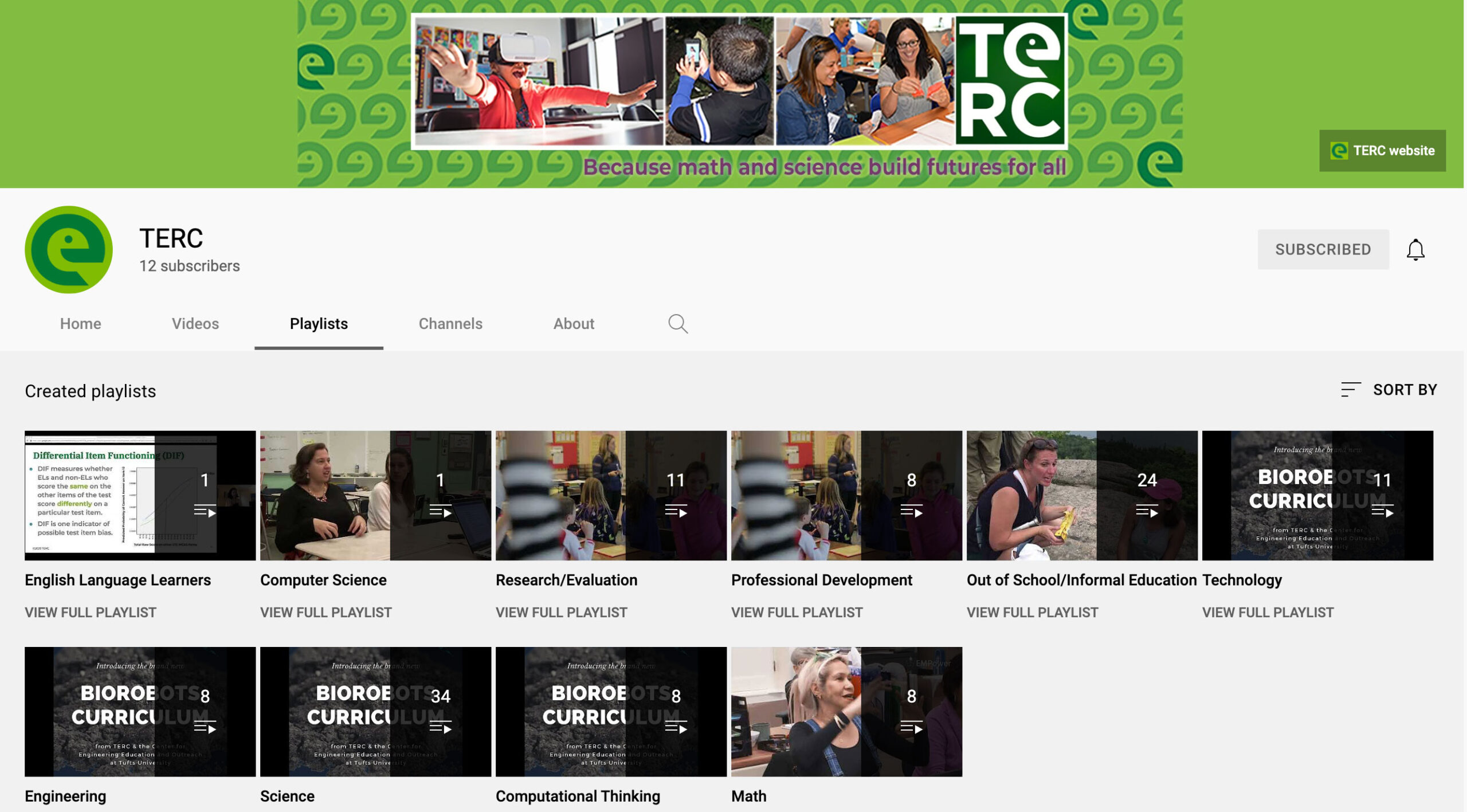Image resolution: width=1467 pixels, height=812 pixels.
Task: Open the Science playlist title
Action: 287,796
